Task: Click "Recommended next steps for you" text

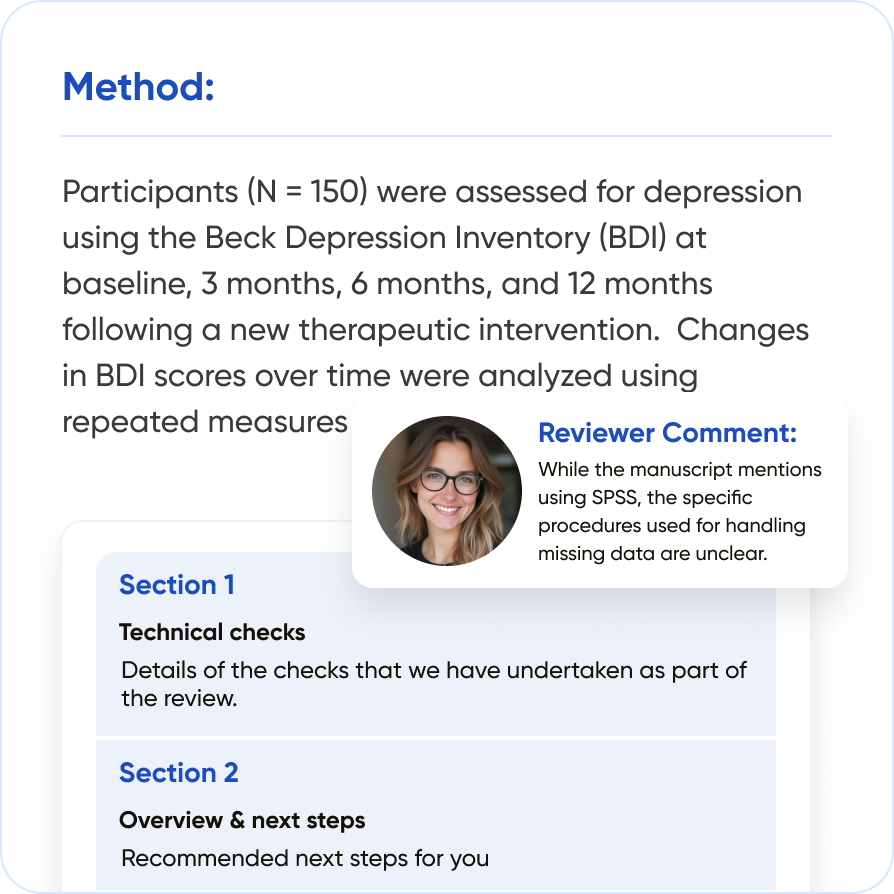Action: pos(305,858)
